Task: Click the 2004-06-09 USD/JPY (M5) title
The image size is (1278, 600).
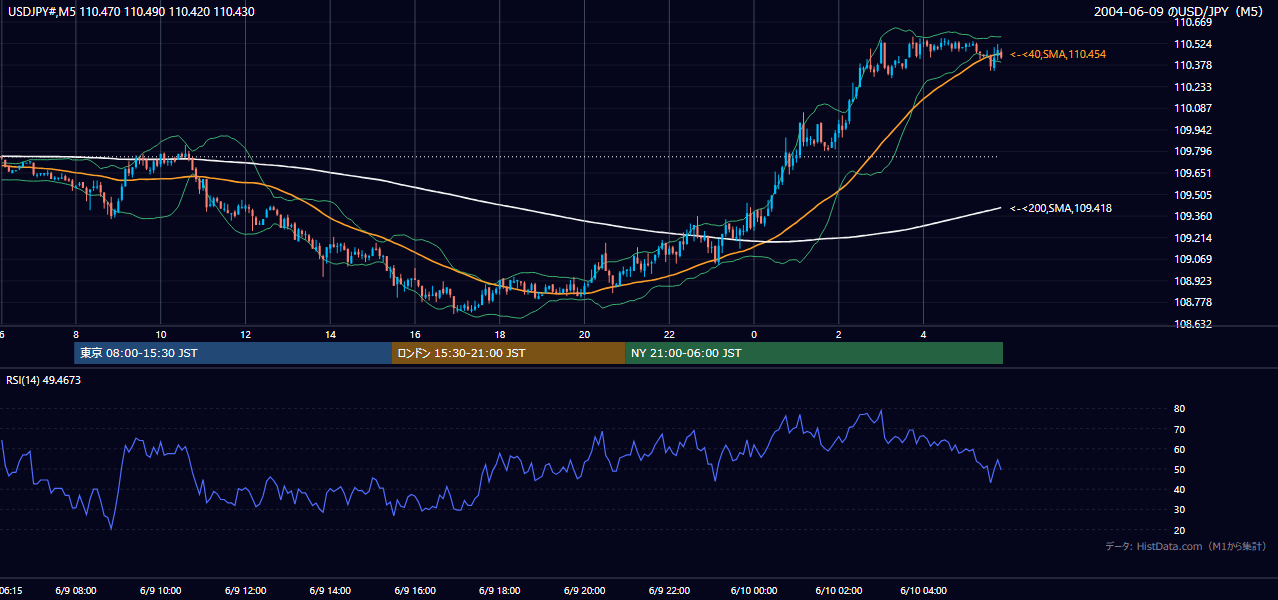Action: coord(1180,11)
